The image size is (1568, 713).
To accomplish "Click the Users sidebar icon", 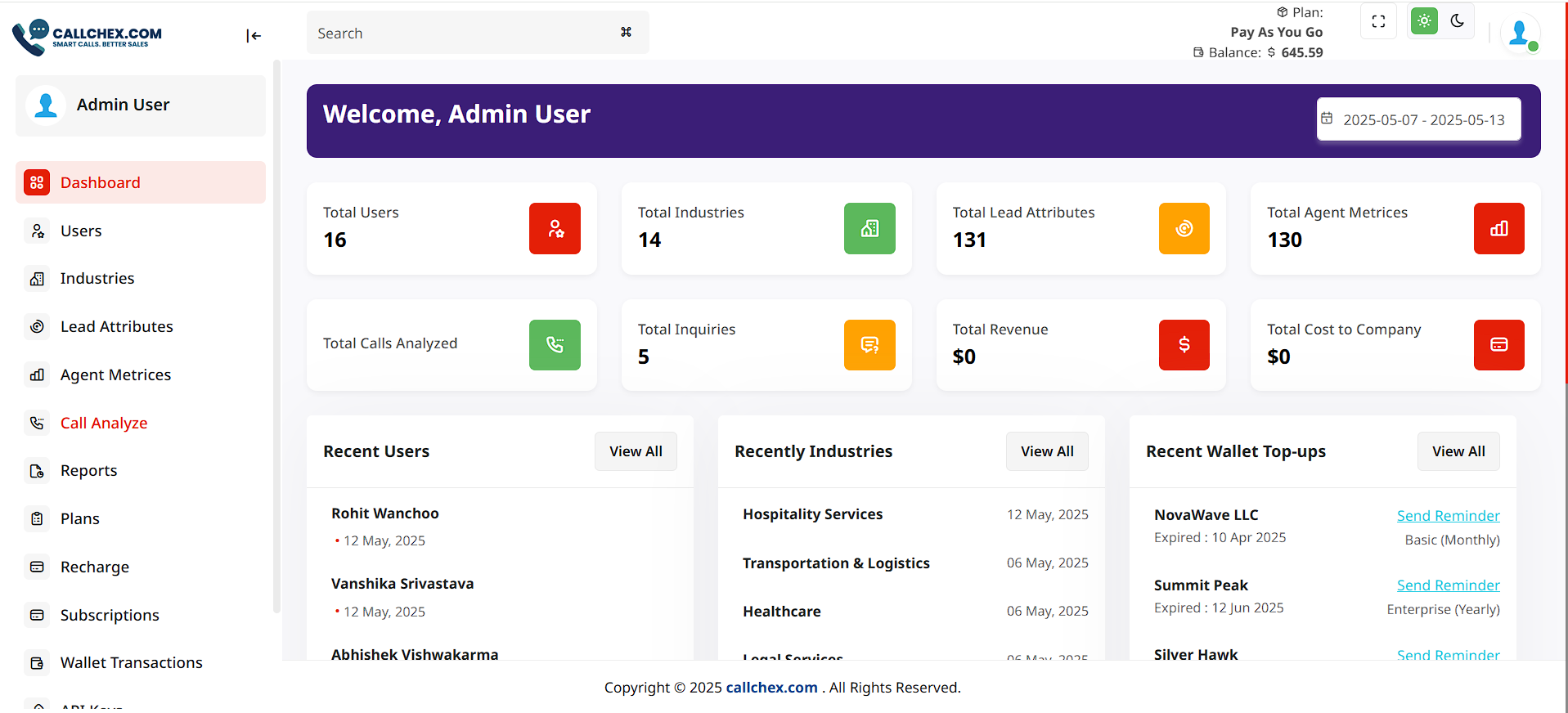I will (37, 231).
